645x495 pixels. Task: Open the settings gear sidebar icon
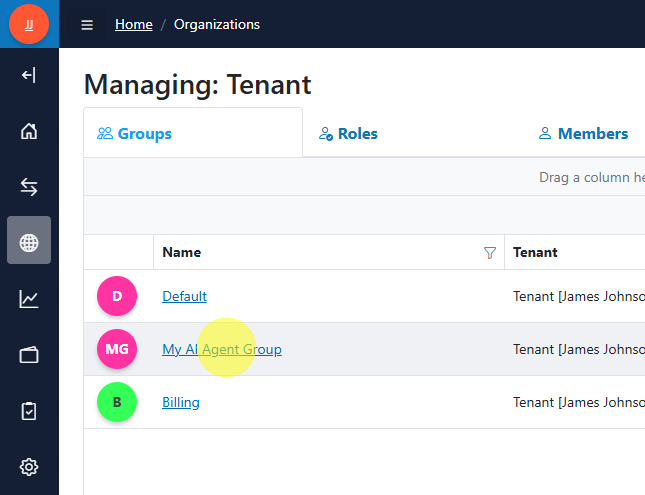(x=29, y=467)
